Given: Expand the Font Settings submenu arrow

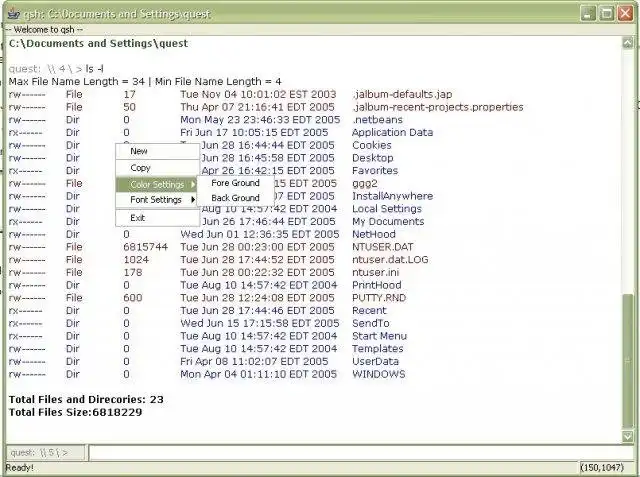Looking at the screenshot, I should 193,200.
